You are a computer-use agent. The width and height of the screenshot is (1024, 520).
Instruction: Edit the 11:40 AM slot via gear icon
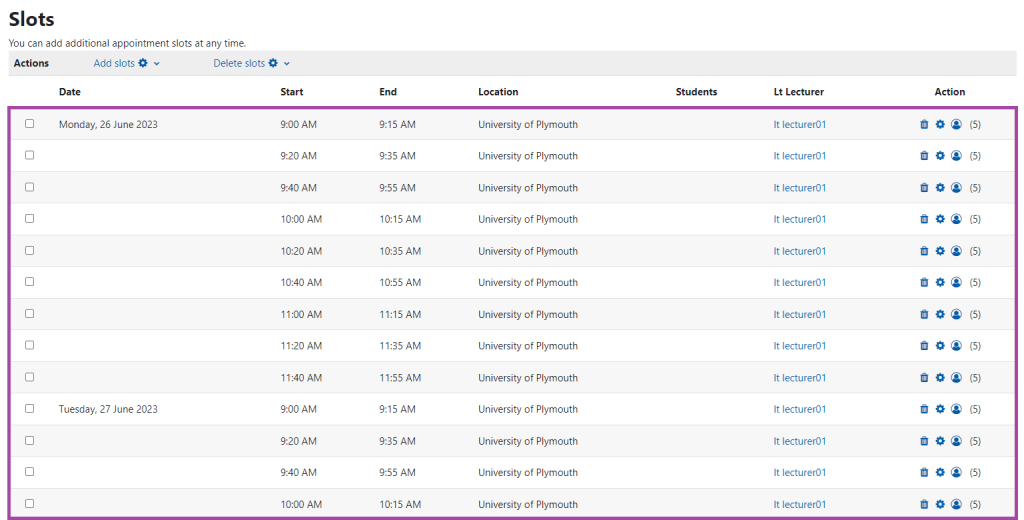point(940,378)
